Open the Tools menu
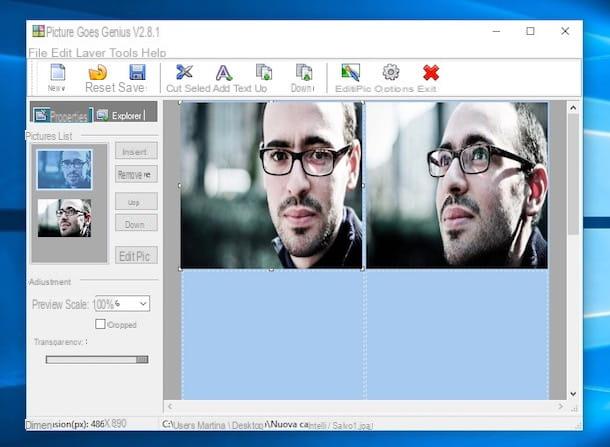Screen dimensions: 610x447 [124, 53]
